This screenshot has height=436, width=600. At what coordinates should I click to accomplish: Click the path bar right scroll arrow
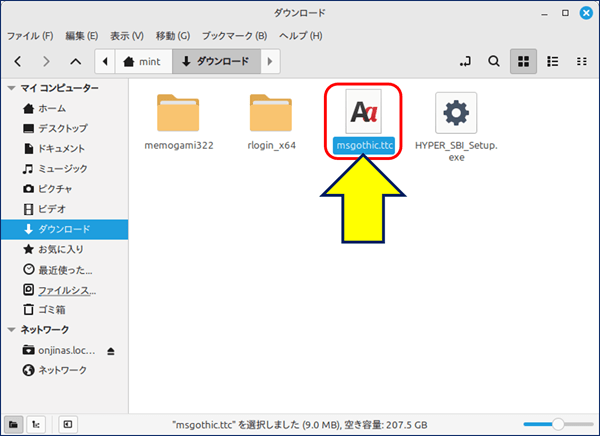[x=270, y=61]
